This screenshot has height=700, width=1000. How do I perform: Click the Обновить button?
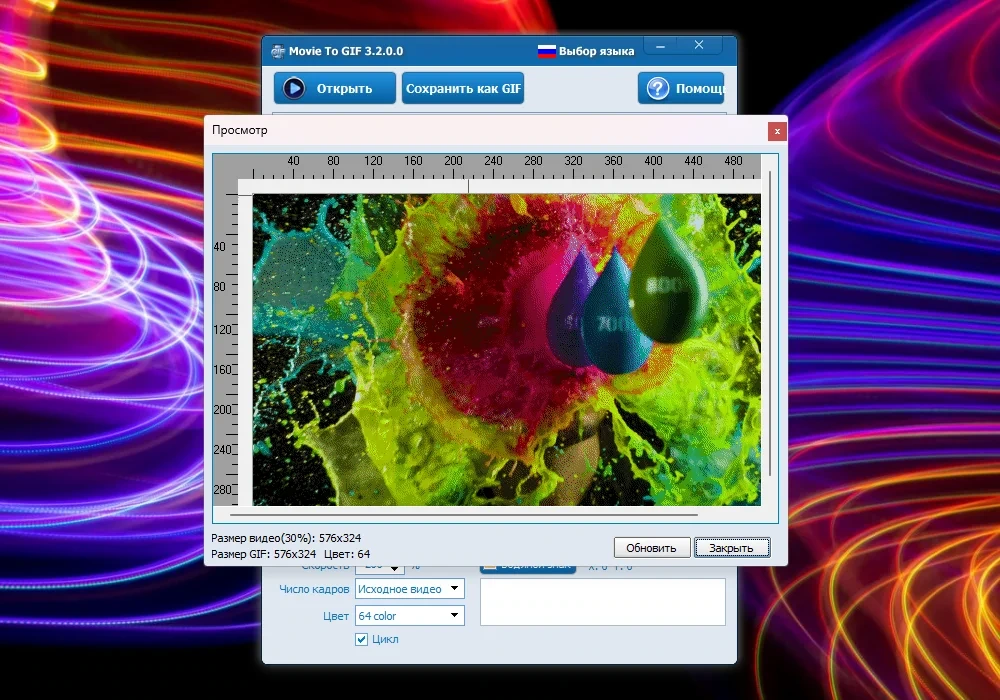point(651,548)
